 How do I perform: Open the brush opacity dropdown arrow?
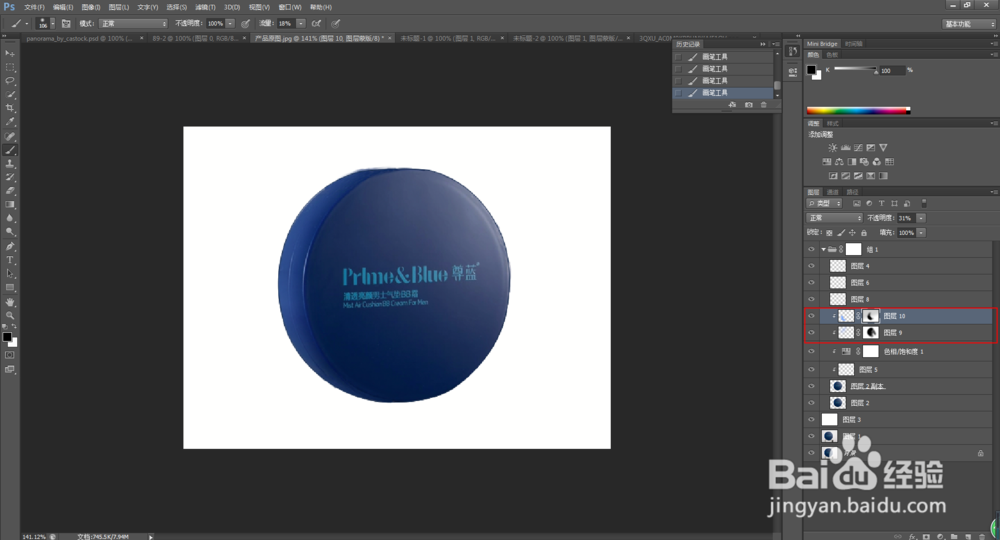coord(230,24)
